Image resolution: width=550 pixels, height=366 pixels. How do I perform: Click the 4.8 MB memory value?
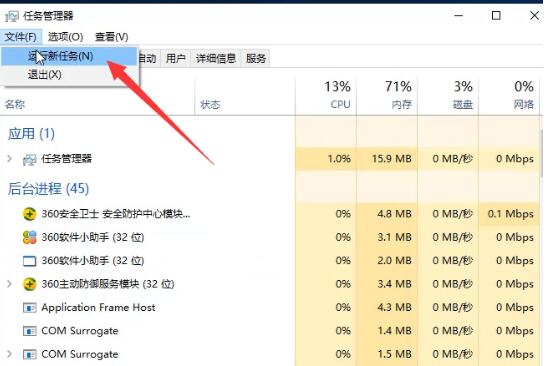click(x=394, y=214)
